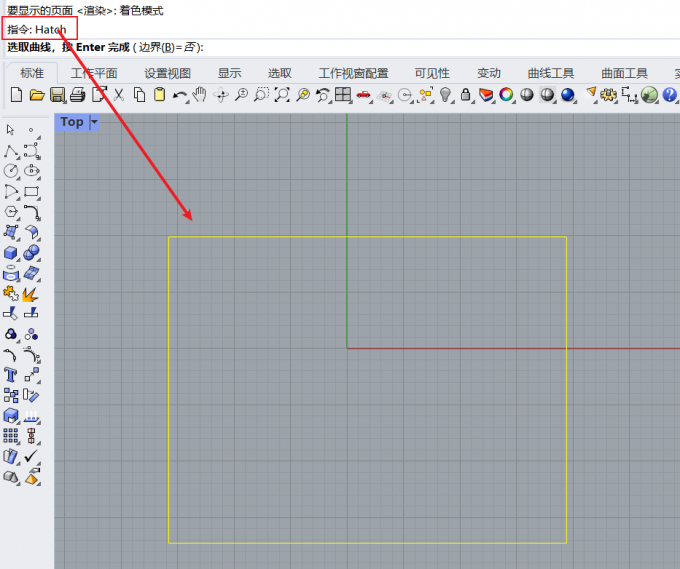This screenshot has height=569, width=680.
Task: Click the Paste clipboard icon
Action: [x=160, y=95]
